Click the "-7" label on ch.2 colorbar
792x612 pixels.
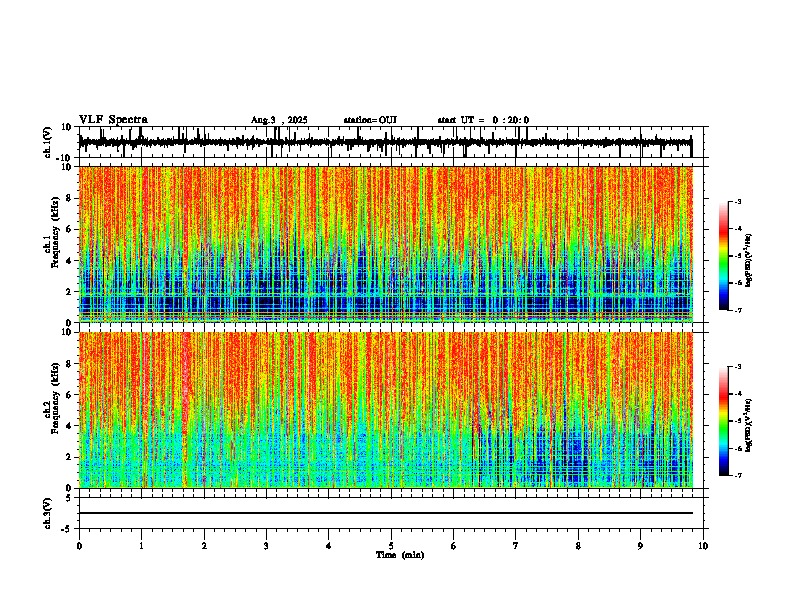point(738,476)
